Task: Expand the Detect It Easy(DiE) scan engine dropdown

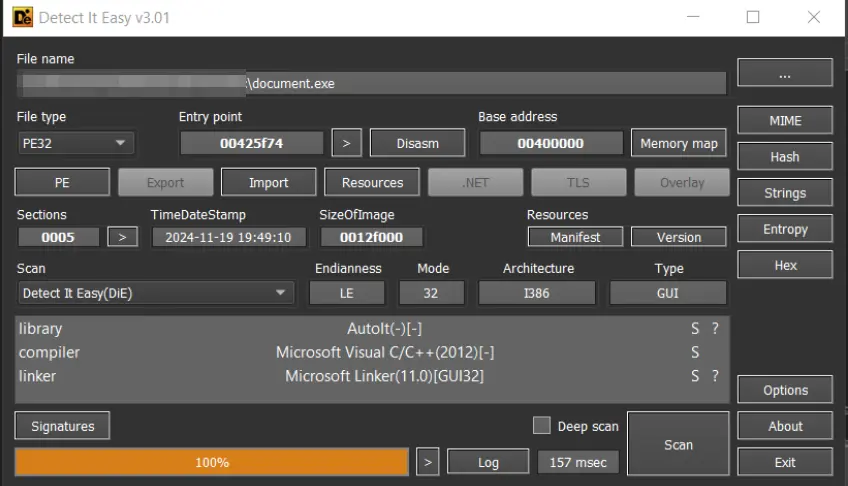Action: [x=156, y=293]
